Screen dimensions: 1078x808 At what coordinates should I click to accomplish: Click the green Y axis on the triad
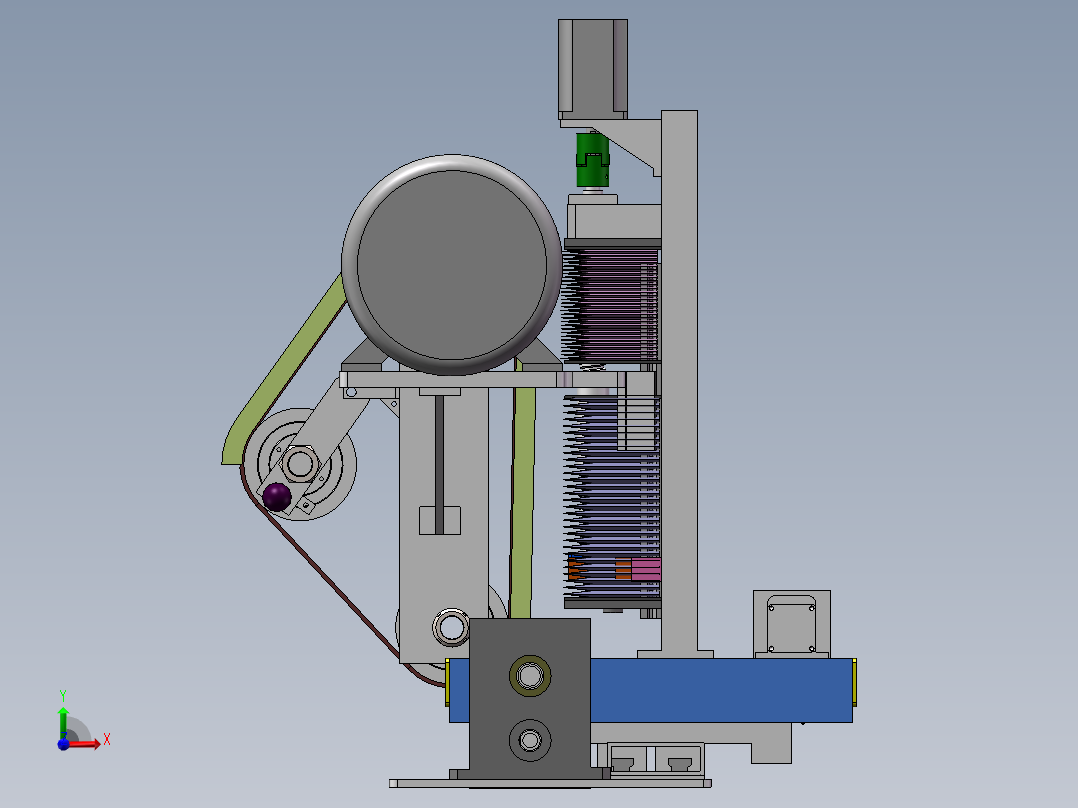click(x=63, y=723)
